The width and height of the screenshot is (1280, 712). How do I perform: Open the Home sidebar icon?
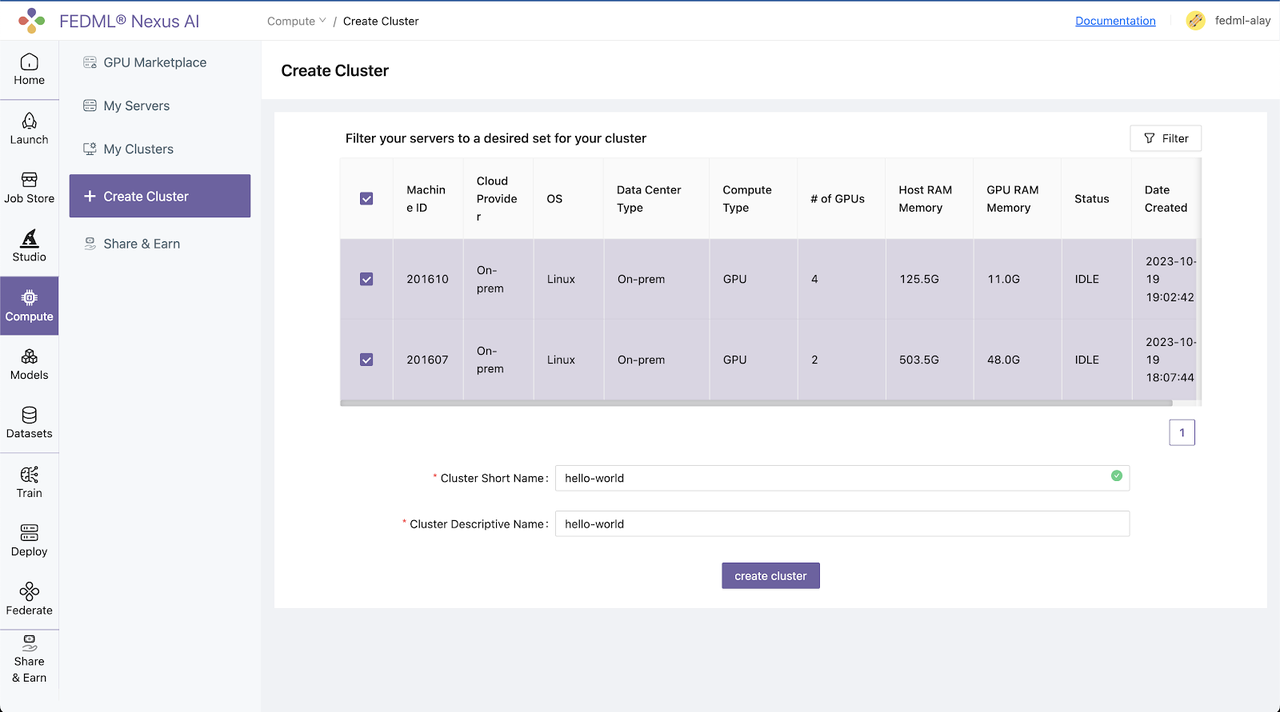tap(29, 62)
